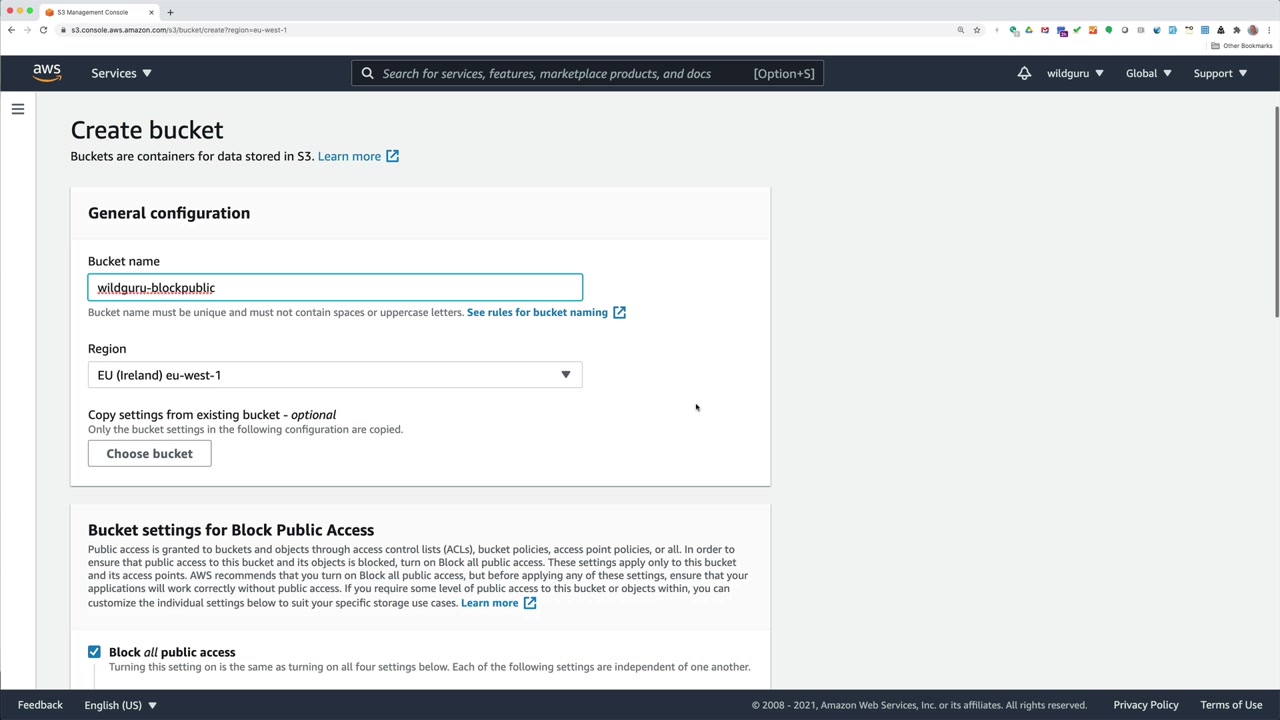Open the wildguru account dropdown
This screenshot has height=720, width=1280.
1075,73
